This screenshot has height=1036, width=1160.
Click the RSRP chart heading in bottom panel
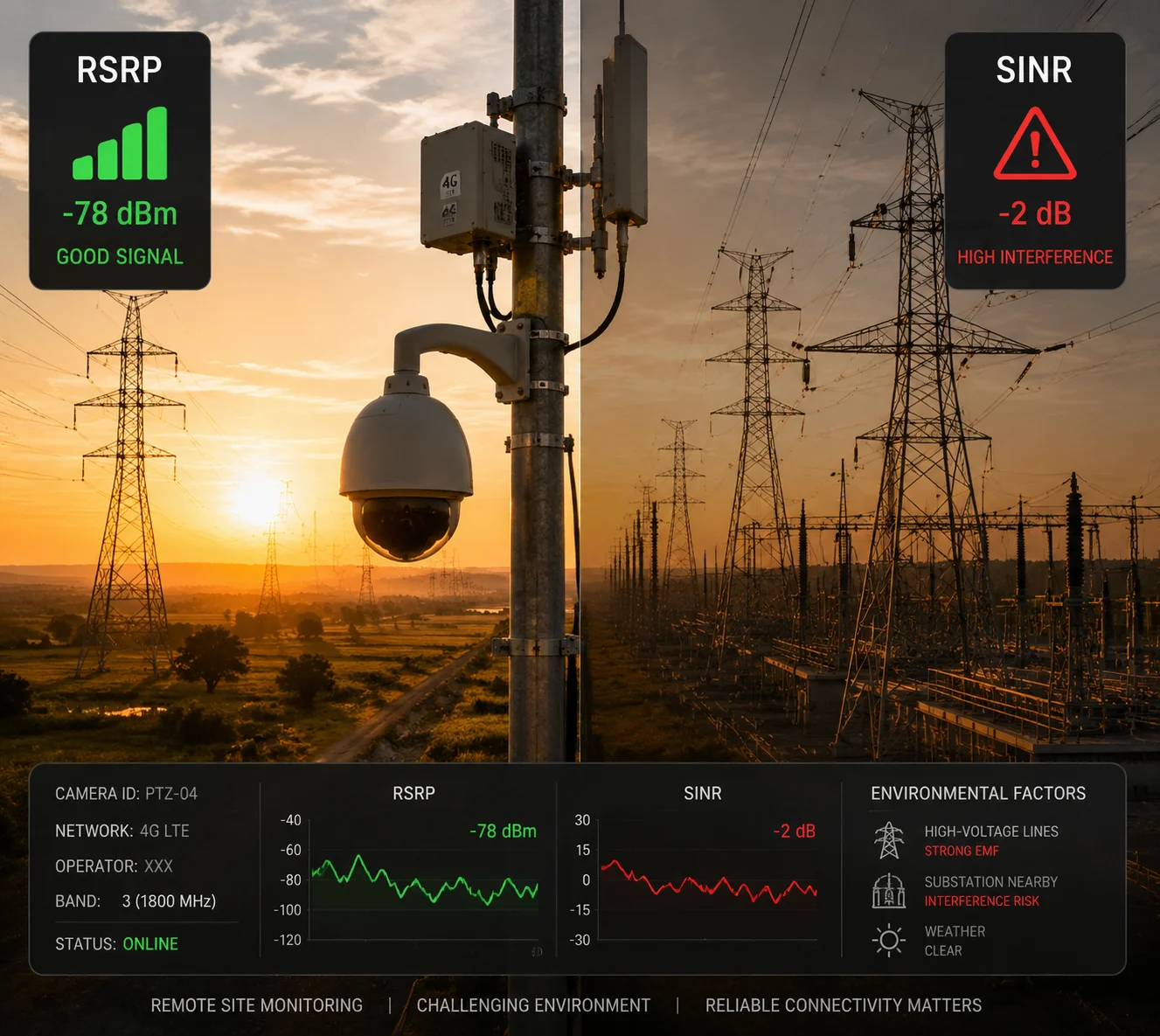pos(413,793)
